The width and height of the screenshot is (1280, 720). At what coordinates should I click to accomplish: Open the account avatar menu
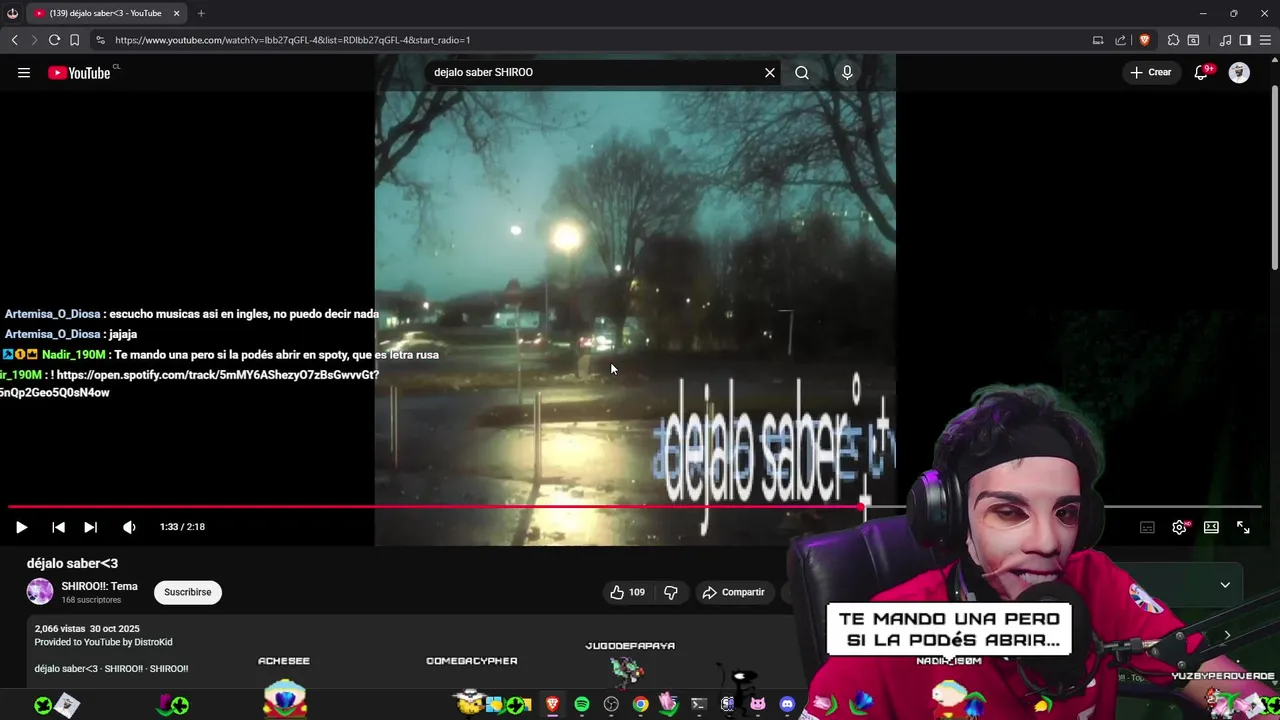pyautogui.click(x=1239, y=72)
